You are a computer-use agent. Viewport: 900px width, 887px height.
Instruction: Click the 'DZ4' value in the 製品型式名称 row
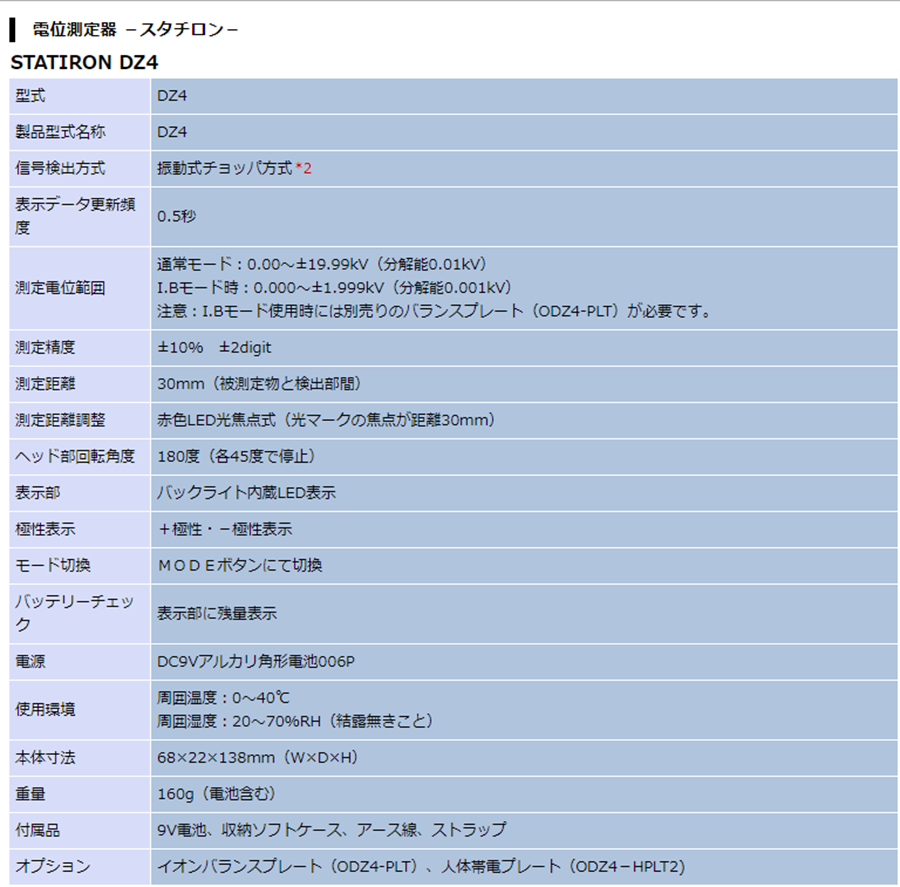pos(172,132)
